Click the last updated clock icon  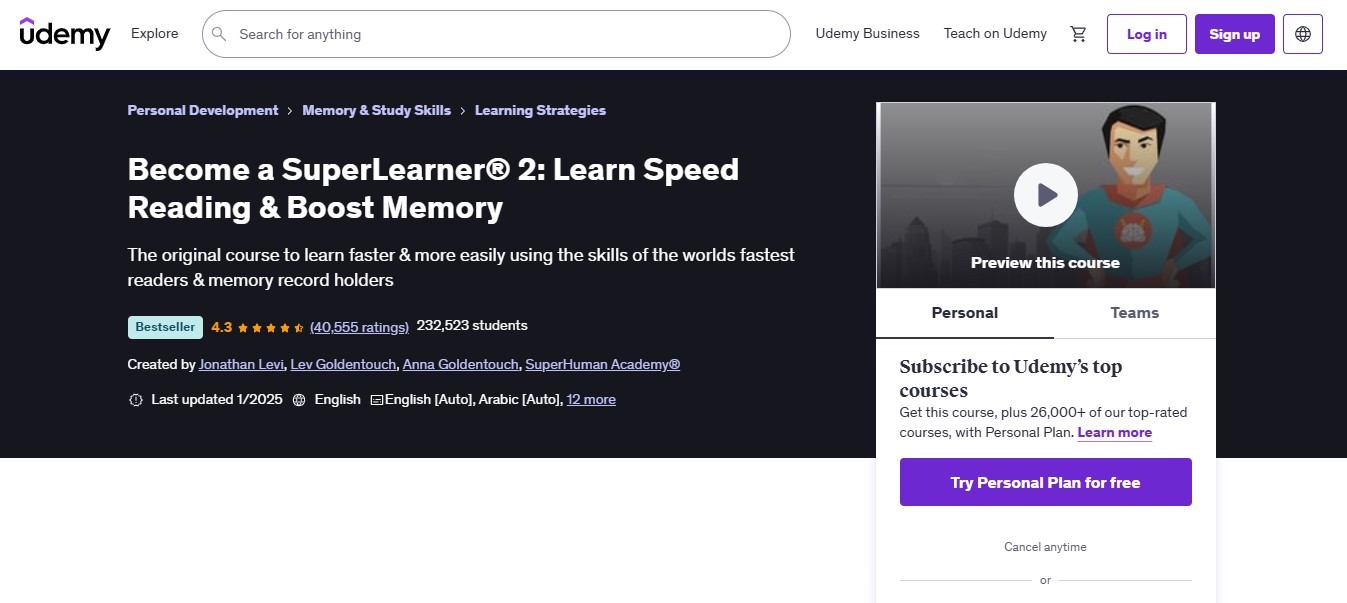(136, 399)
